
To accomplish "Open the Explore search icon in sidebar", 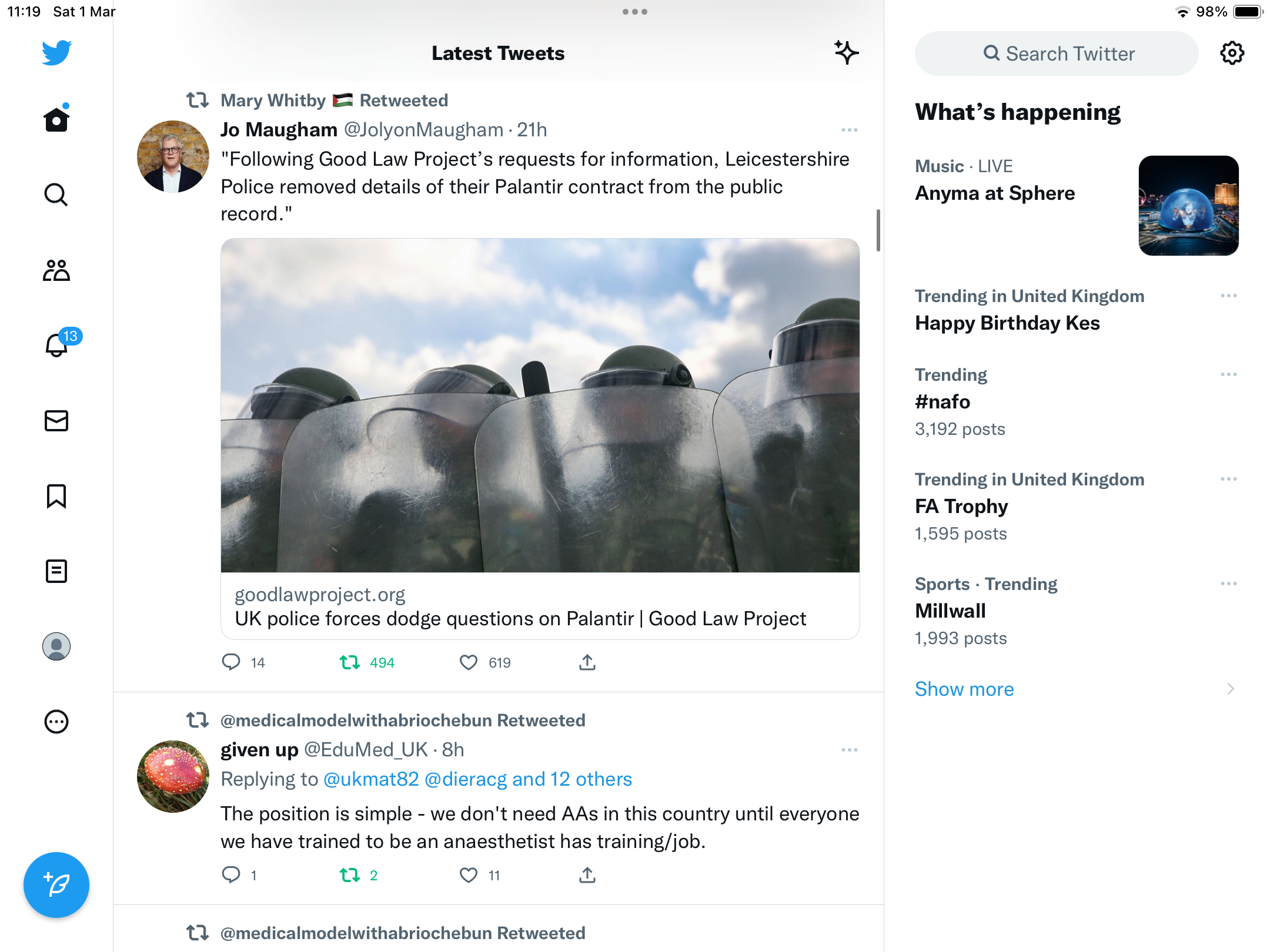I will [56, 195].
